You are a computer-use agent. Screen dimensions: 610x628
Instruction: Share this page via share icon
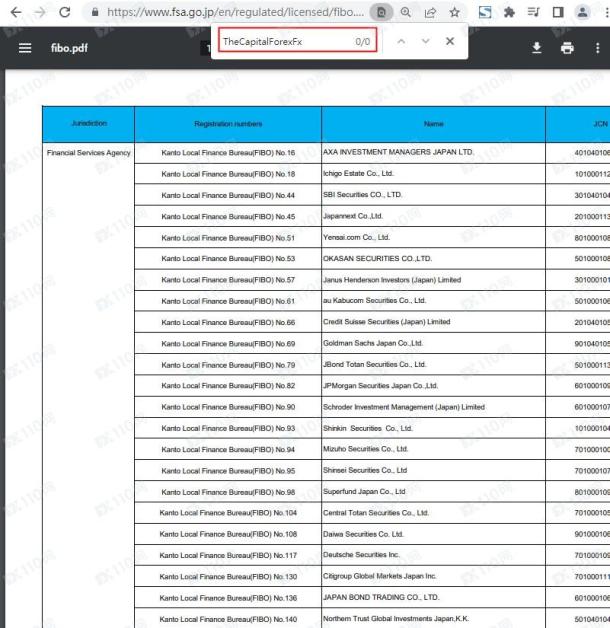(430, 12)
